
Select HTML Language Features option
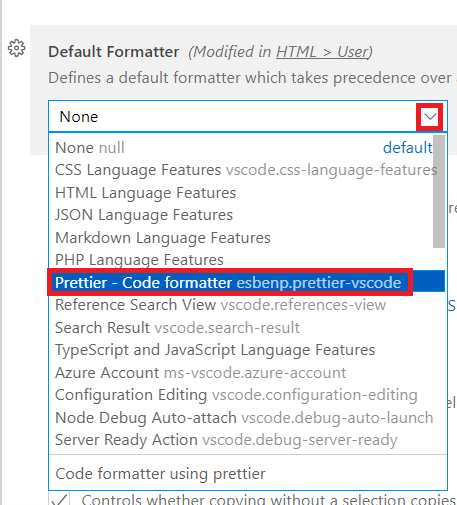point(244,193)
